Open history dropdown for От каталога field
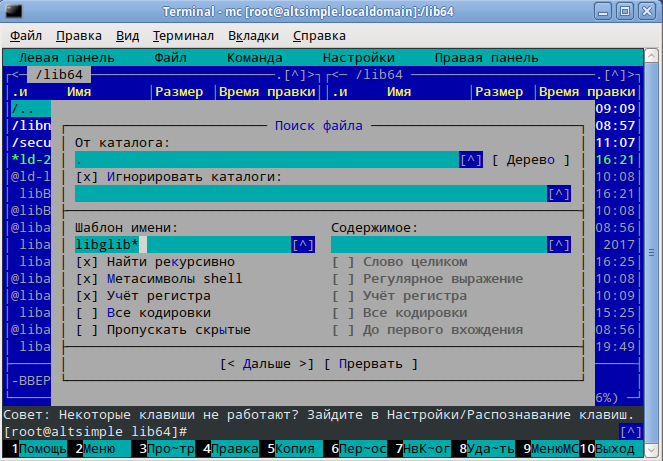Screen dimensions: 663x461 point(471,160)
